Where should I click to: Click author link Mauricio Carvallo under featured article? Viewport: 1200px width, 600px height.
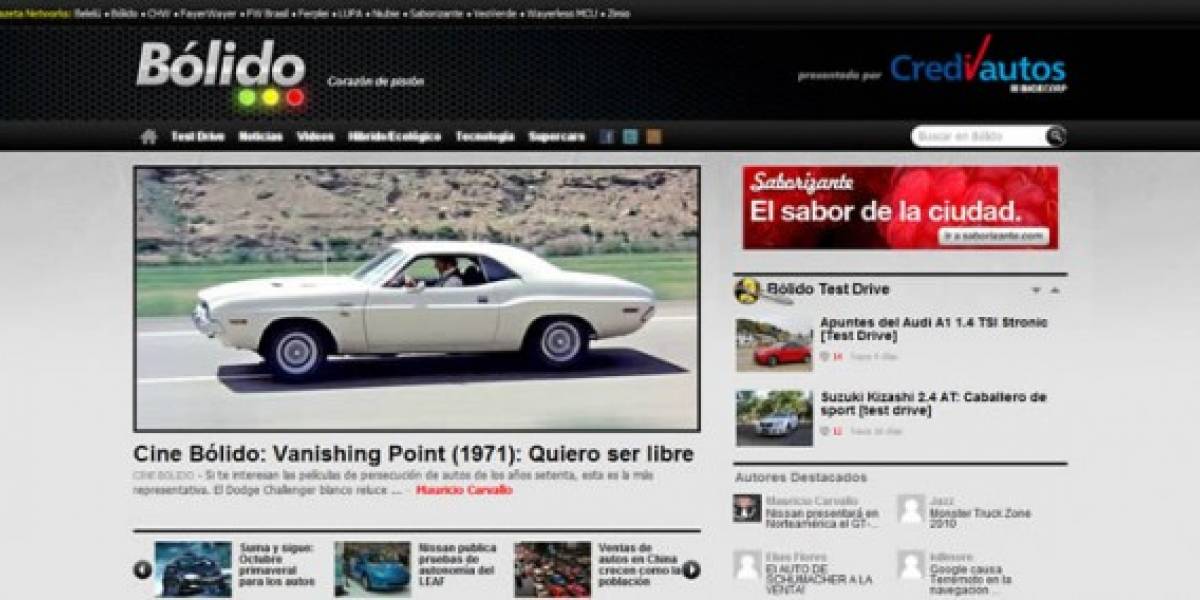[x=464, y=491]
